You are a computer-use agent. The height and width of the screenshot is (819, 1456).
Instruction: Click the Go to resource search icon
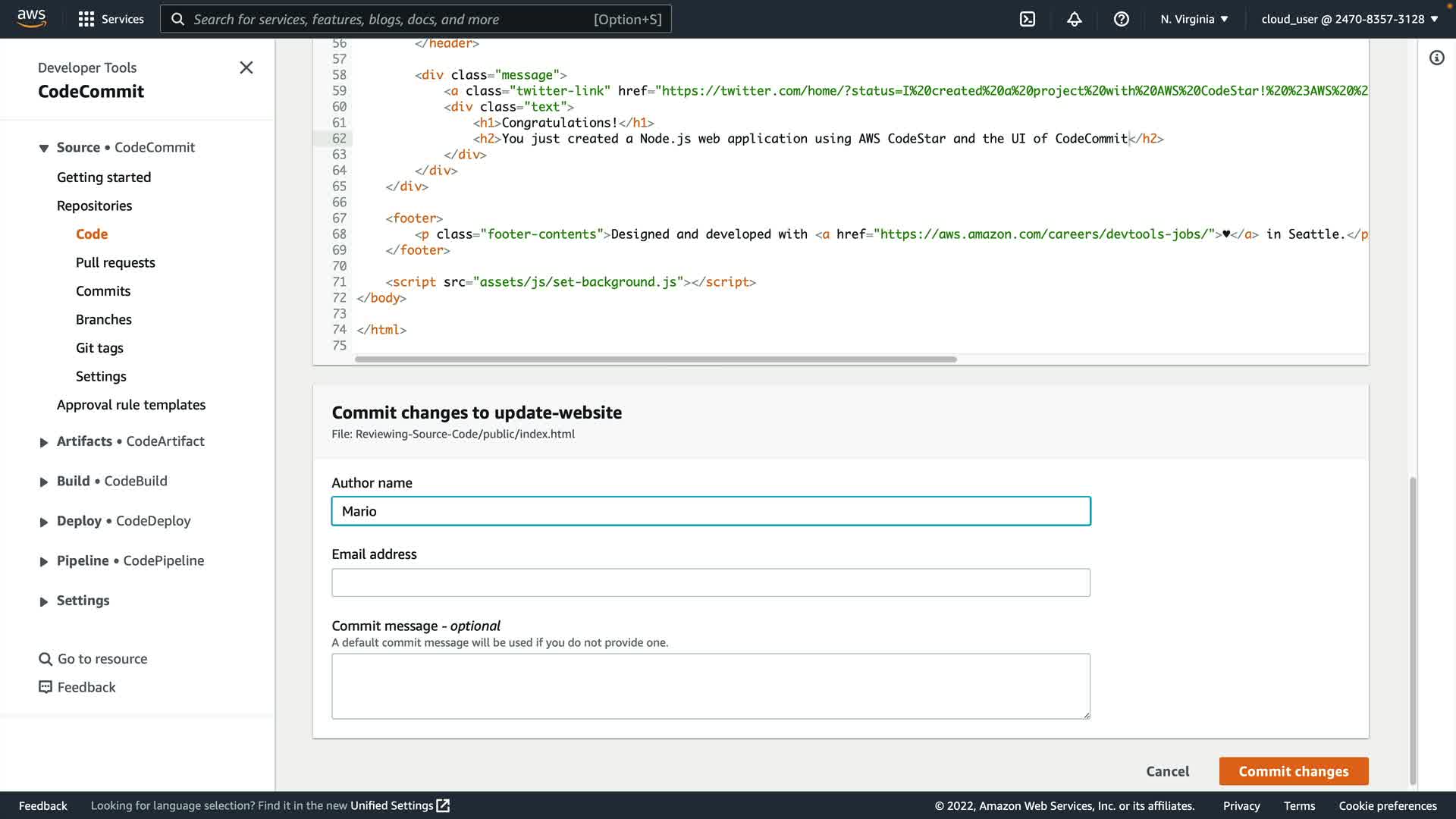(x=45, y=659)
